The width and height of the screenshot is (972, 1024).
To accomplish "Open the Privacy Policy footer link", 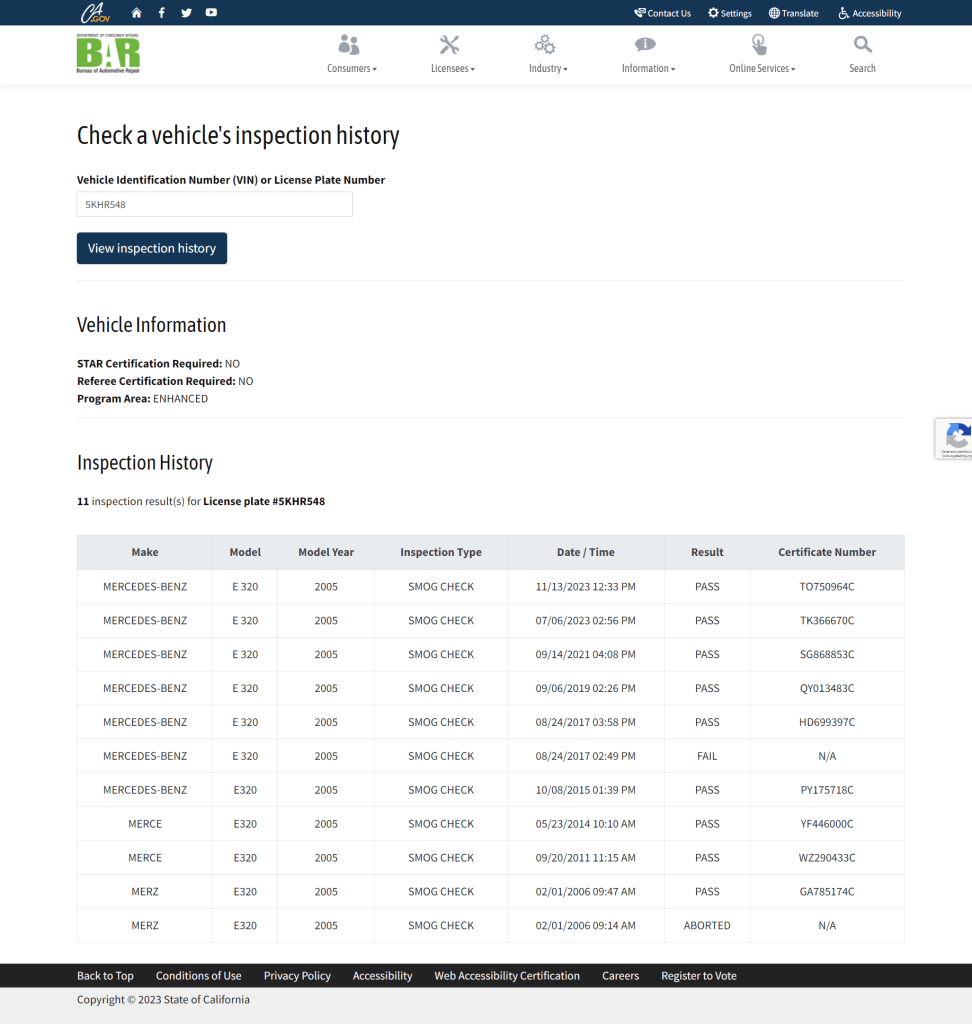I will 297,976.
